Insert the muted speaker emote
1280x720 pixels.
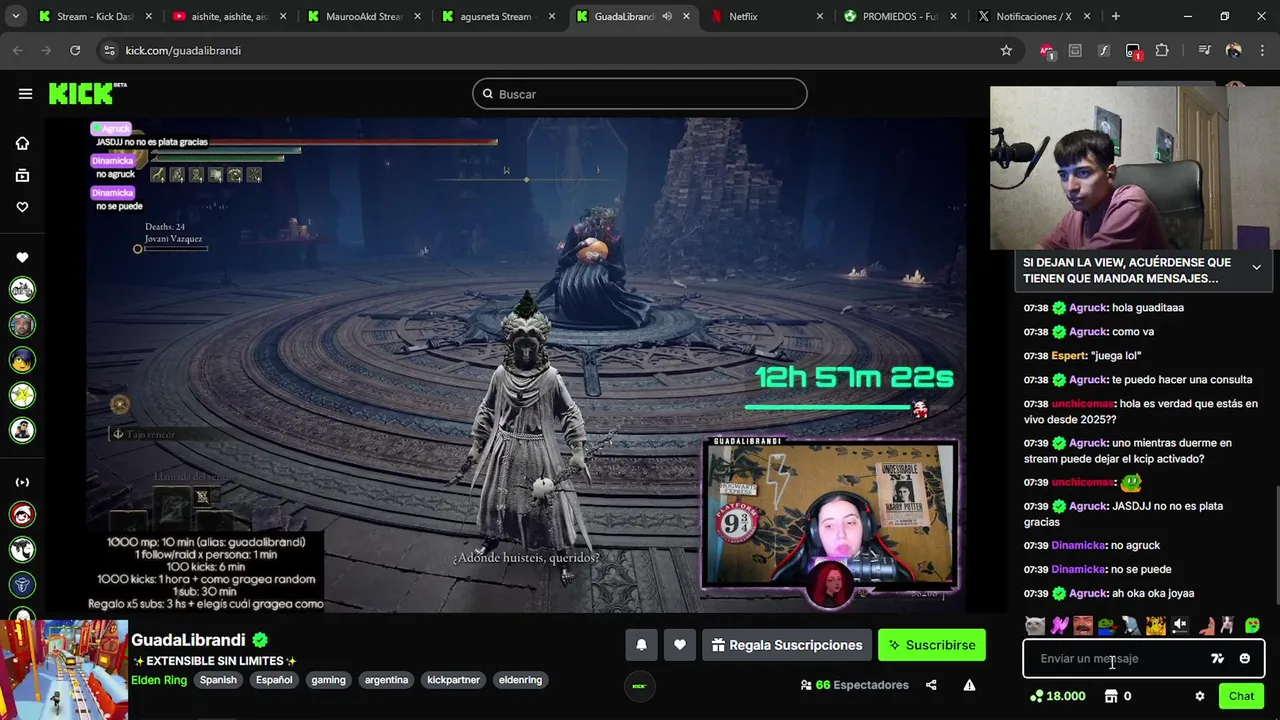[x=1180, y=626]
